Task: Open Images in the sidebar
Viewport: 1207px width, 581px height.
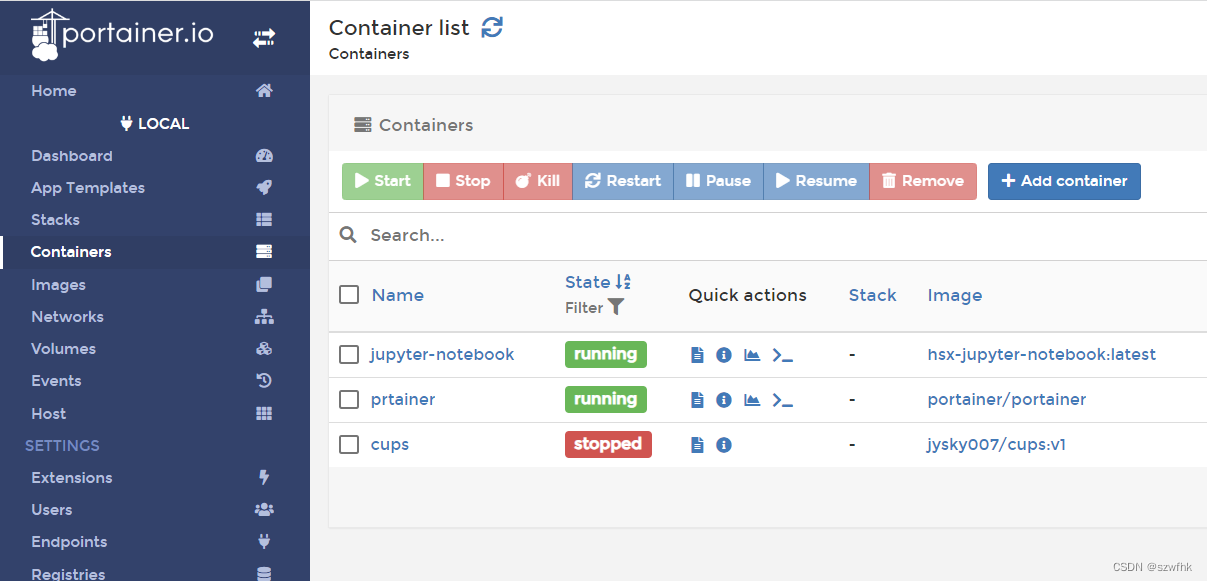Action: point(58,285)
